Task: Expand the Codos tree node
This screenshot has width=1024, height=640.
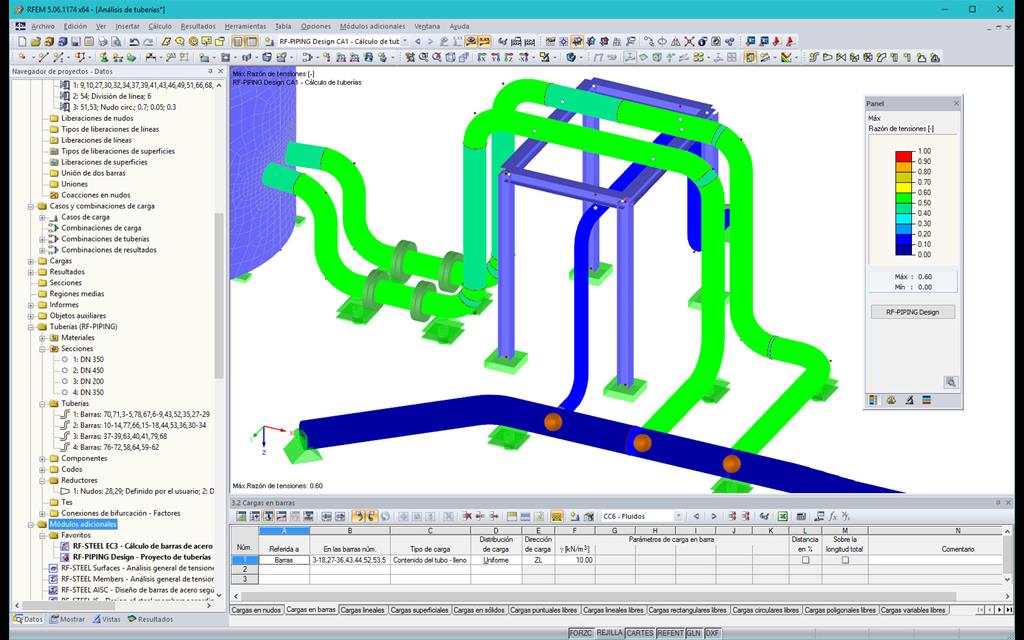Action: click(42, 470)
